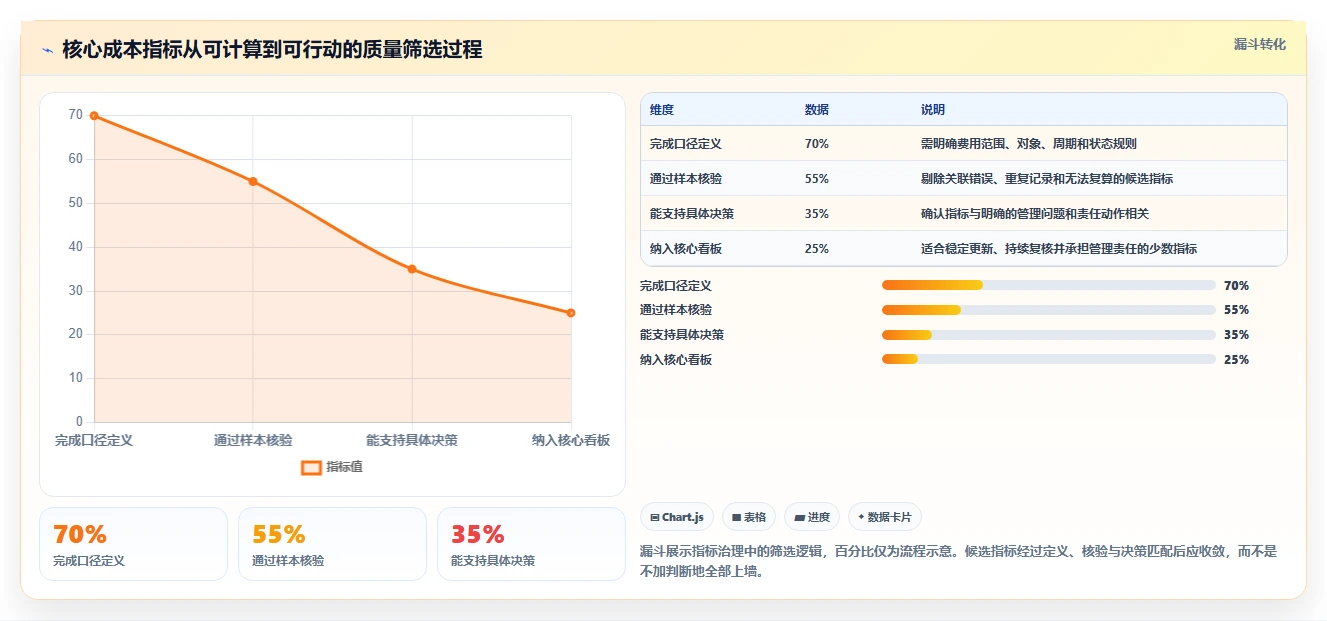1327x621 pixels.
Task: Select the 表格 tag chip
Action: tap(749, 517)
